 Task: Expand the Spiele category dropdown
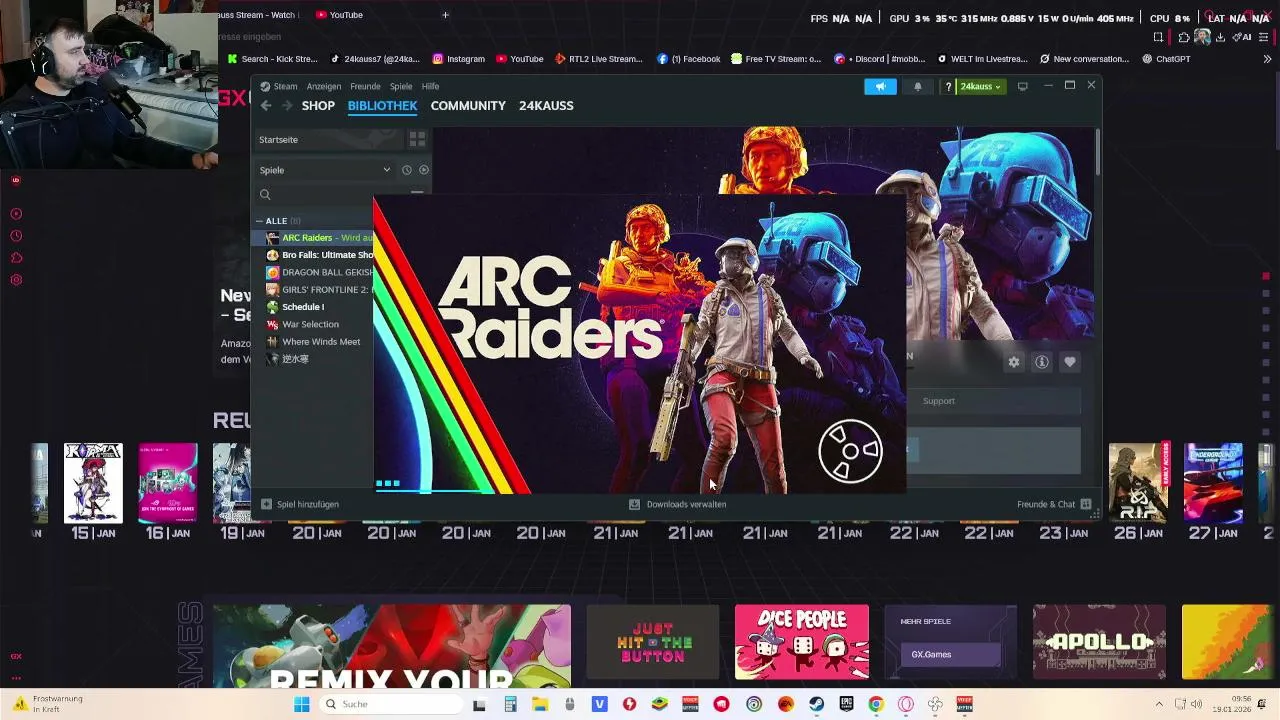point(386,170)
